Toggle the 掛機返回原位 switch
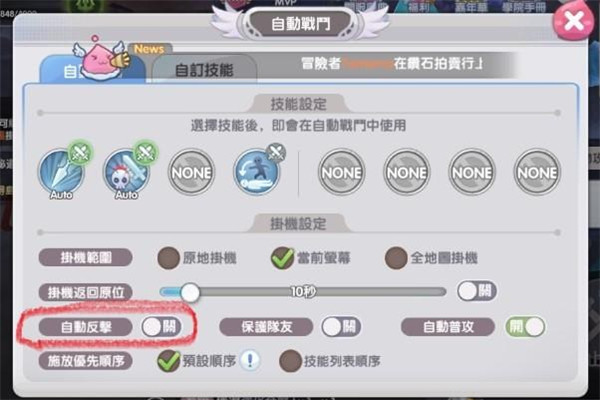 click(x=477, y=291)
